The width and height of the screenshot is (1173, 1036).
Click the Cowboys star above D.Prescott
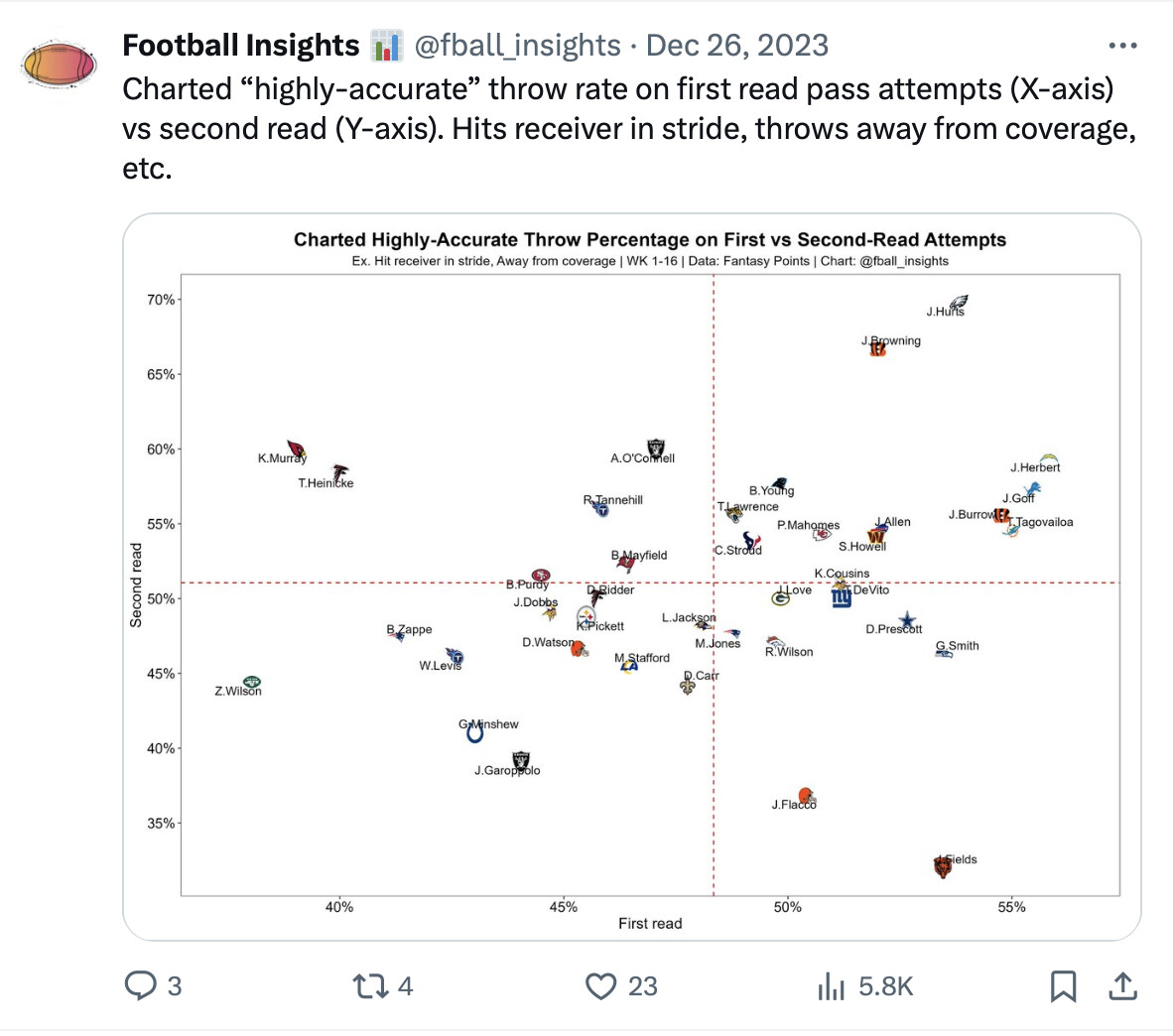(x=907, y=620)
